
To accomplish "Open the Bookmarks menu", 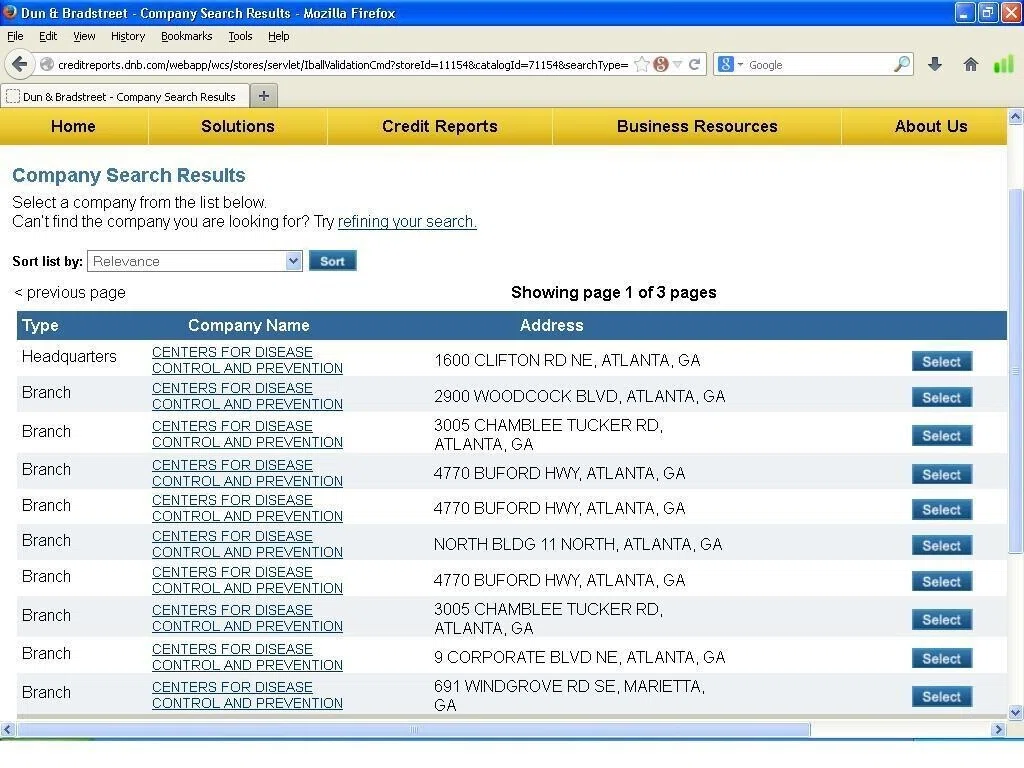I will [187, 37].
